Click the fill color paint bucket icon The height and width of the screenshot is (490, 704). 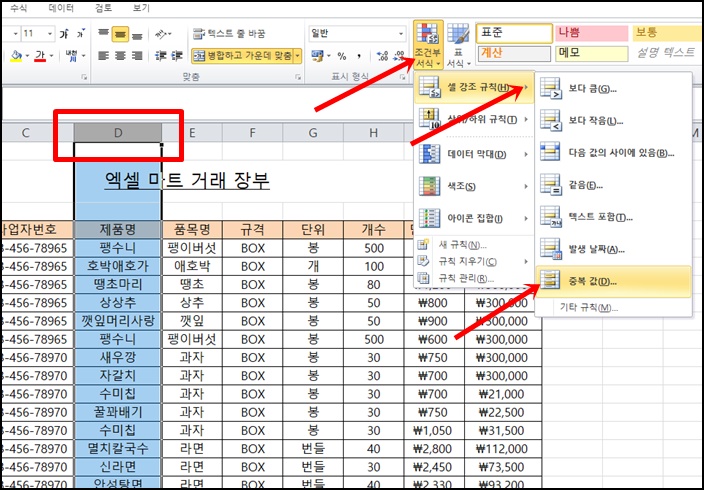(16, 56)
